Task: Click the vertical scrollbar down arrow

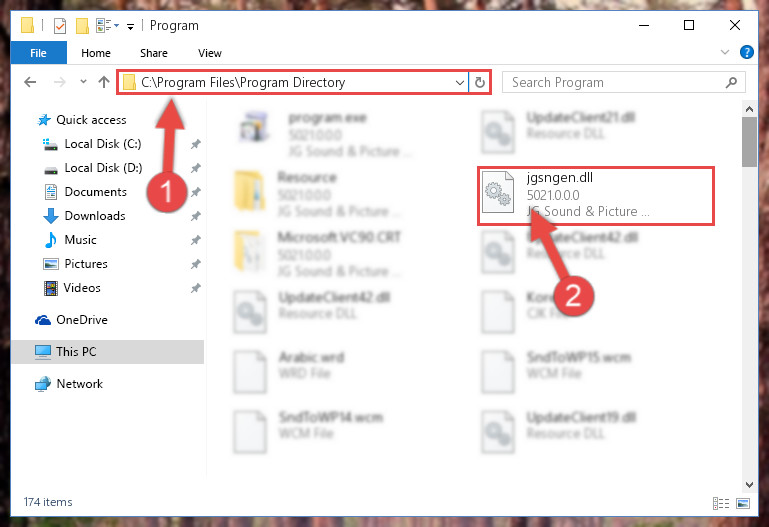Action: pos(749,485)
